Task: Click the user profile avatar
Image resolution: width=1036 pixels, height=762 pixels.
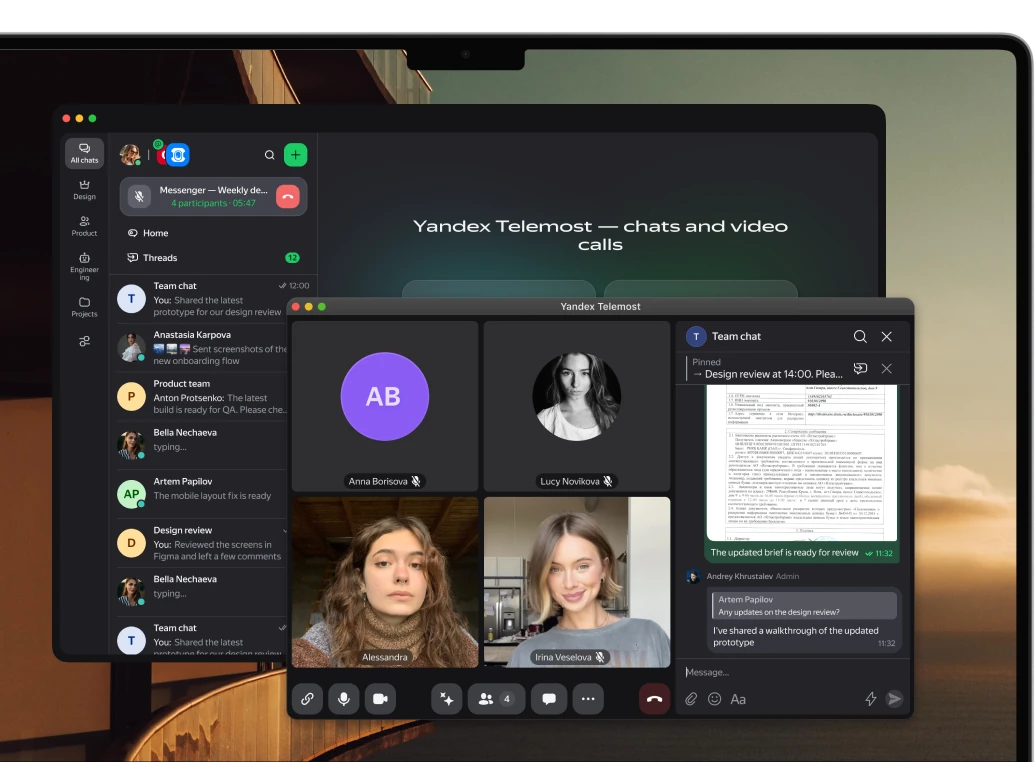Action: 130,155
